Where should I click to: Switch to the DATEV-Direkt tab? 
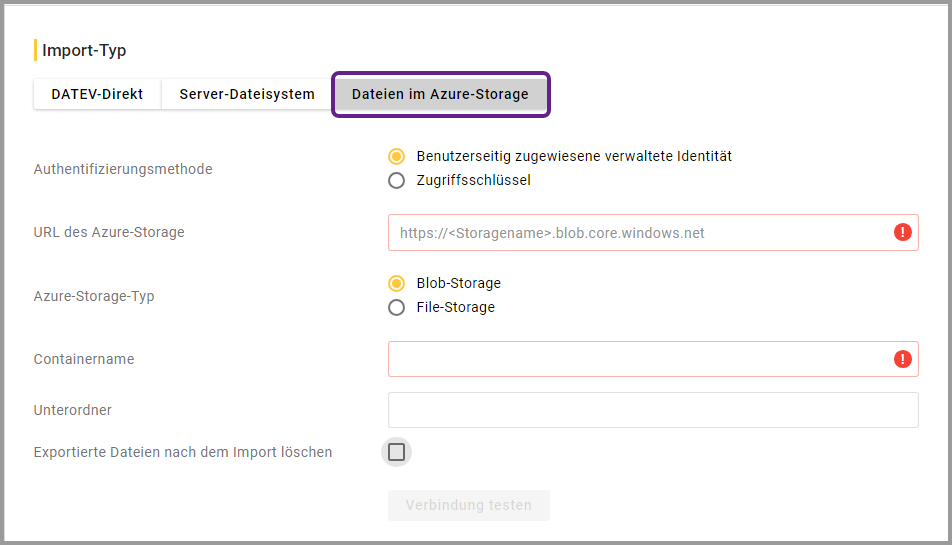(97, 95)
